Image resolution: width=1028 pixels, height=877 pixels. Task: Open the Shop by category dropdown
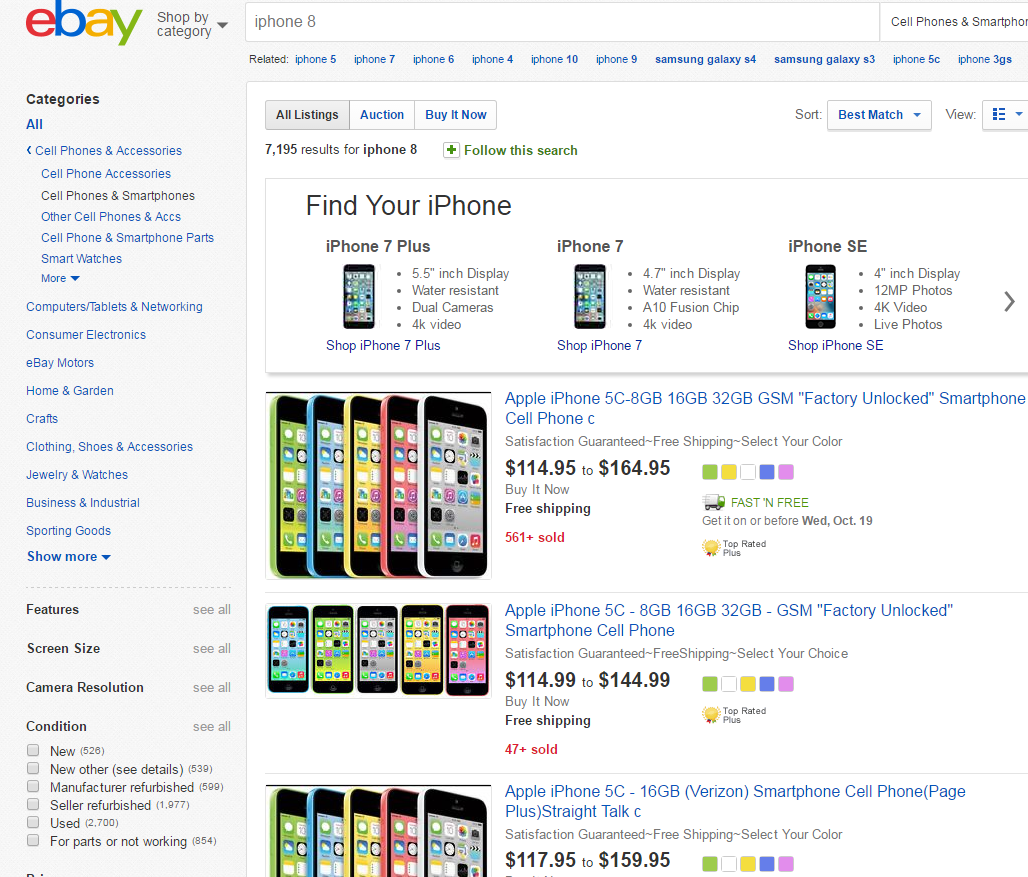coord(192,24)
